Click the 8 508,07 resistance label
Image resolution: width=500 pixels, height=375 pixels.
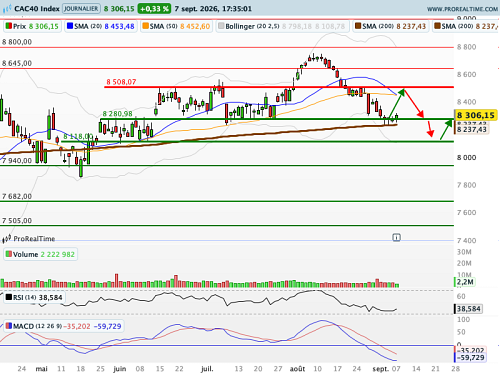click(x=121, y=82)
